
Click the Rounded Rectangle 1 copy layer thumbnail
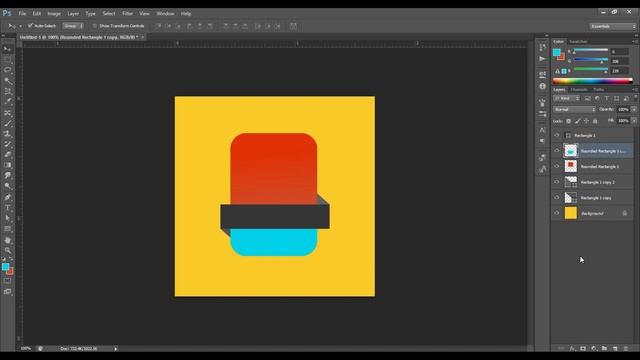(571, 151)
